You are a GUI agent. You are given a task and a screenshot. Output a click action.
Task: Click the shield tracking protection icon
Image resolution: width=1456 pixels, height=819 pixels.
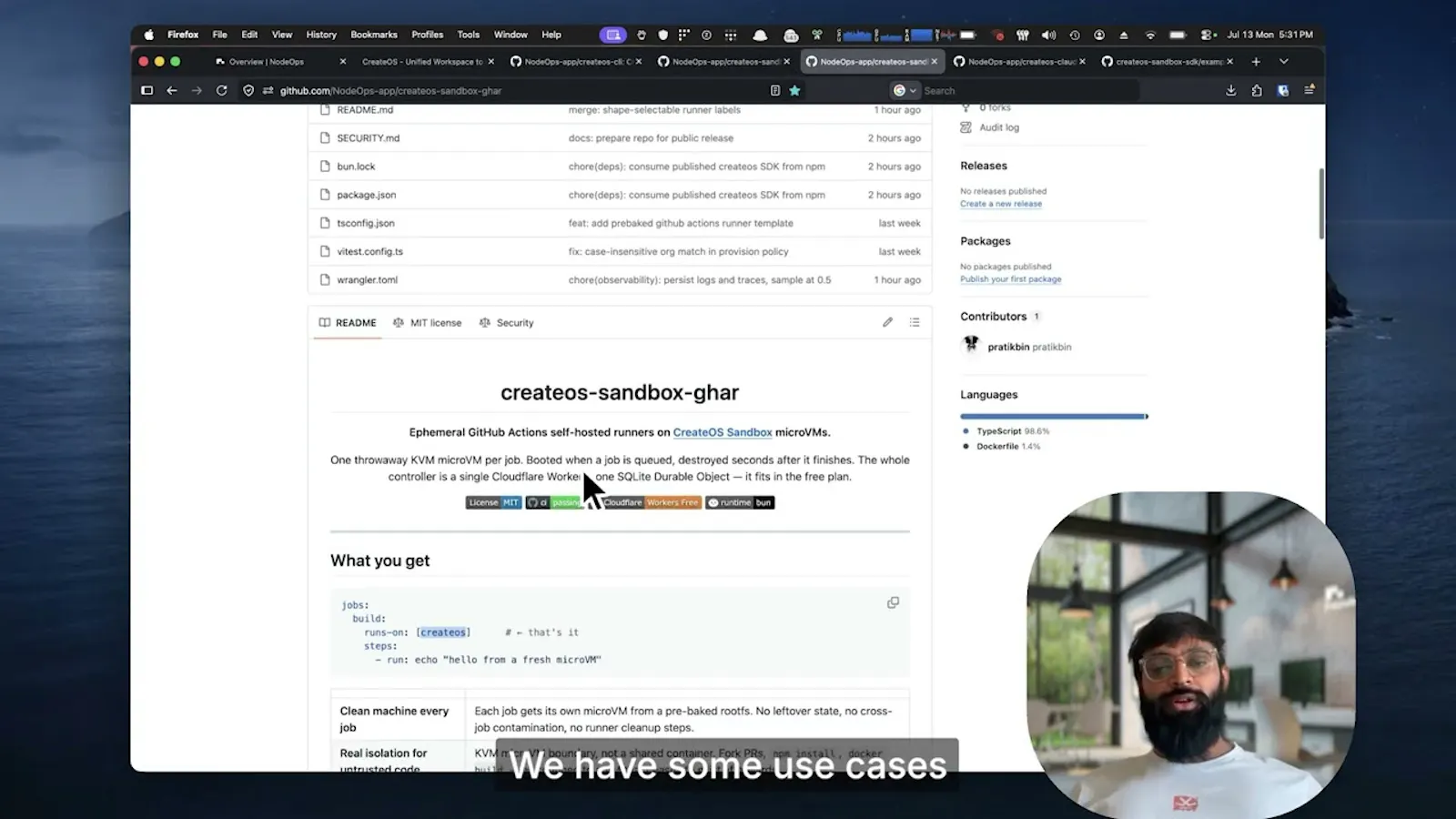click(248, 90)
